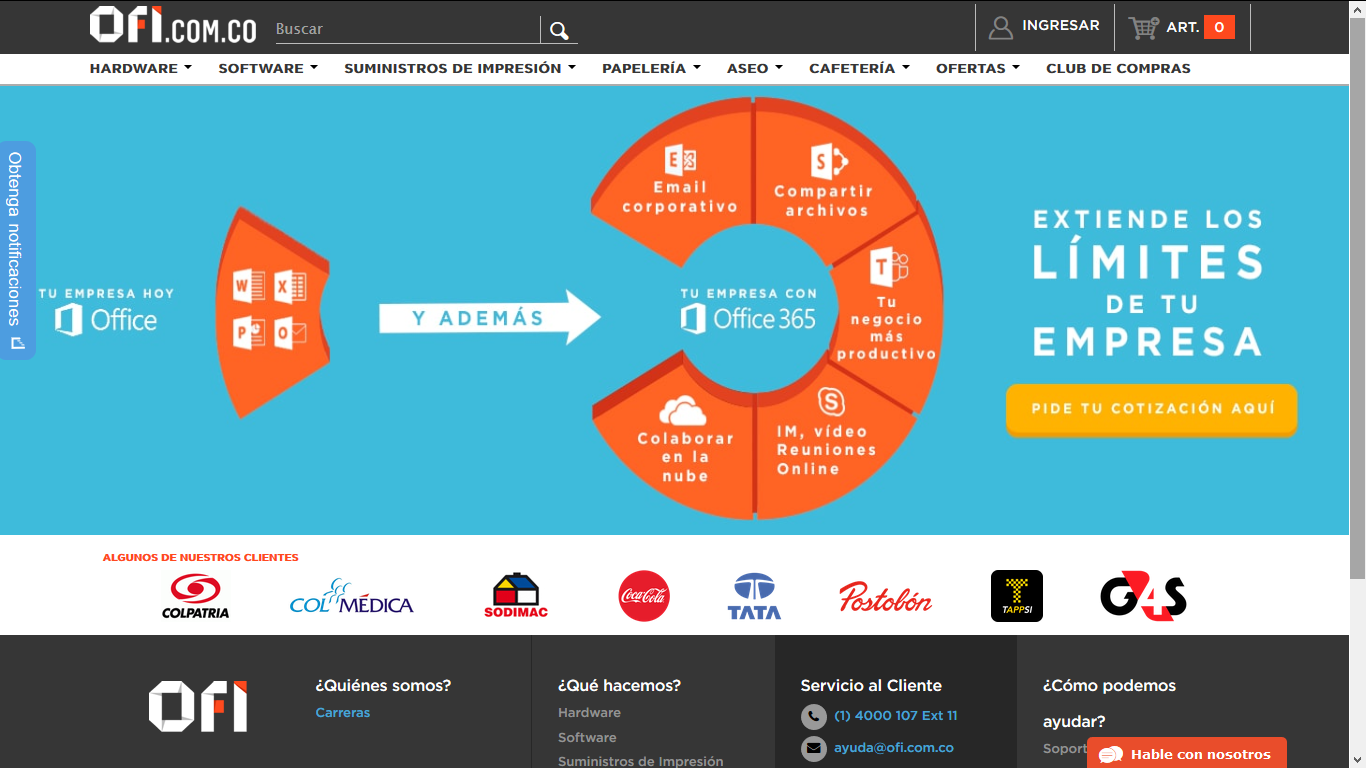Click the Servicio al Cliente footer heading
Screen dimensions: 1366x768
(871, 686)
